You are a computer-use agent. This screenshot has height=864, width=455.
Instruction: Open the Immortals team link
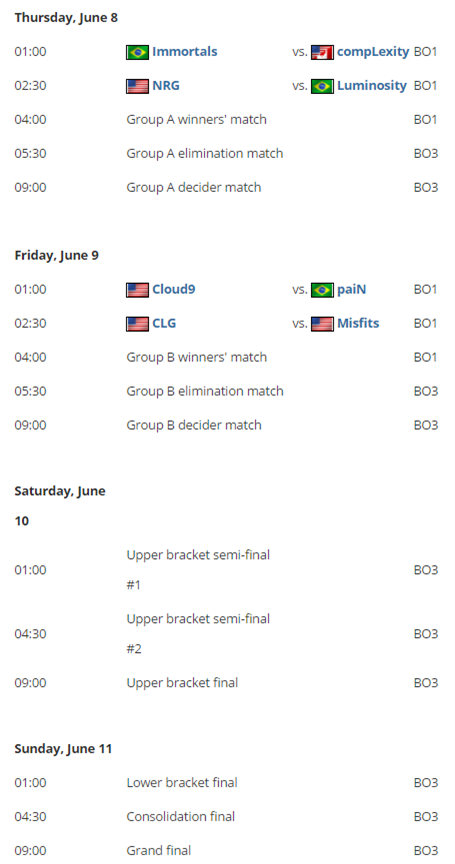point(185,52)
